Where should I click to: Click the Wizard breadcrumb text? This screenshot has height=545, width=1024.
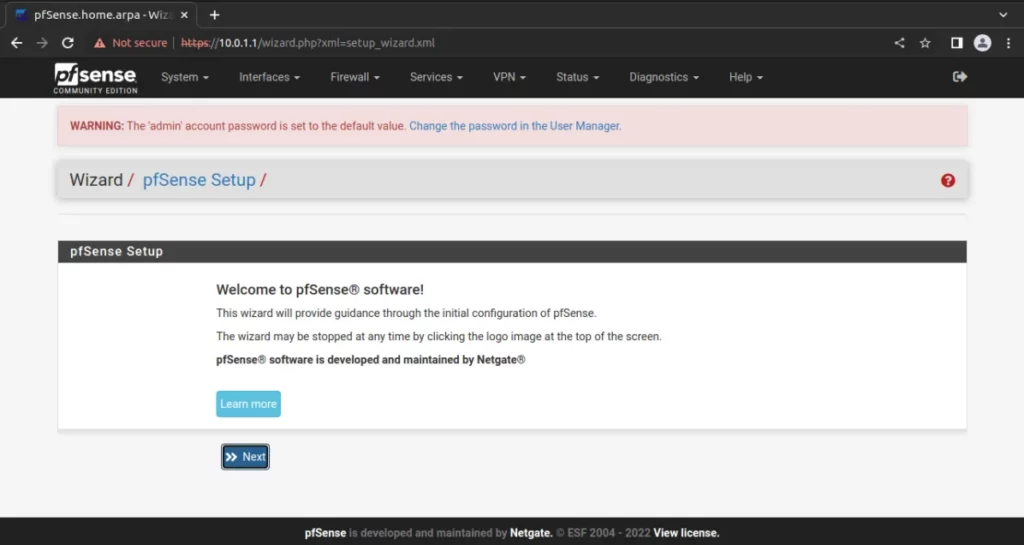[96, 180]
